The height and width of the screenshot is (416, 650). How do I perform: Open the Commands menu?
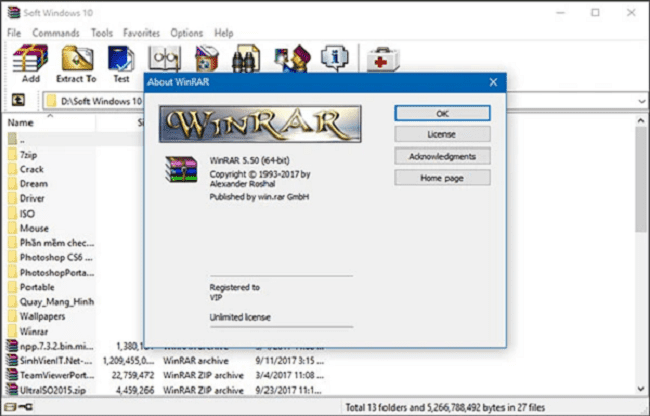tap(56, 33)
